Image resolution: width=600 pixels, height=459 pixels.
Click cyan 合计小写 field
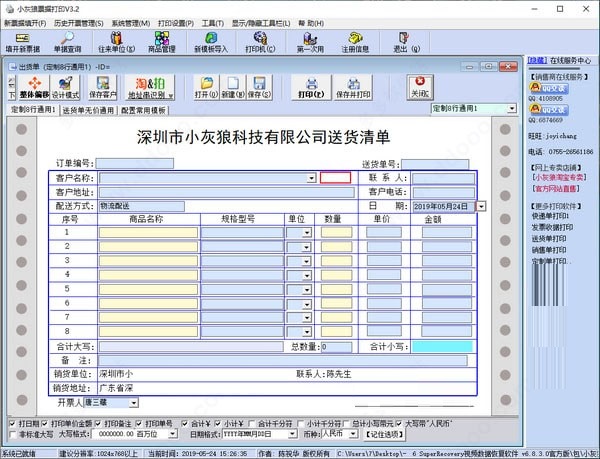442,347
